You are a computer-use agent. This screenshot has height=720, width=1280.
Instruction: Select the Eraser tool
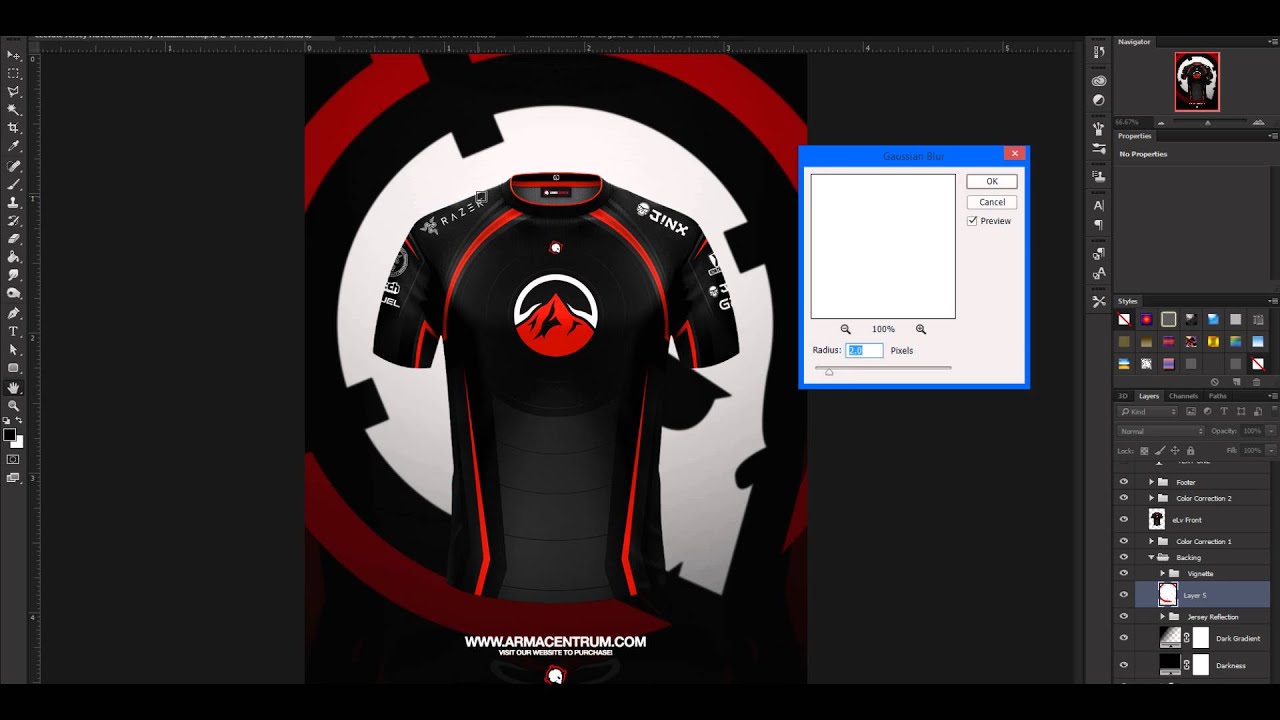pos(13,239)
